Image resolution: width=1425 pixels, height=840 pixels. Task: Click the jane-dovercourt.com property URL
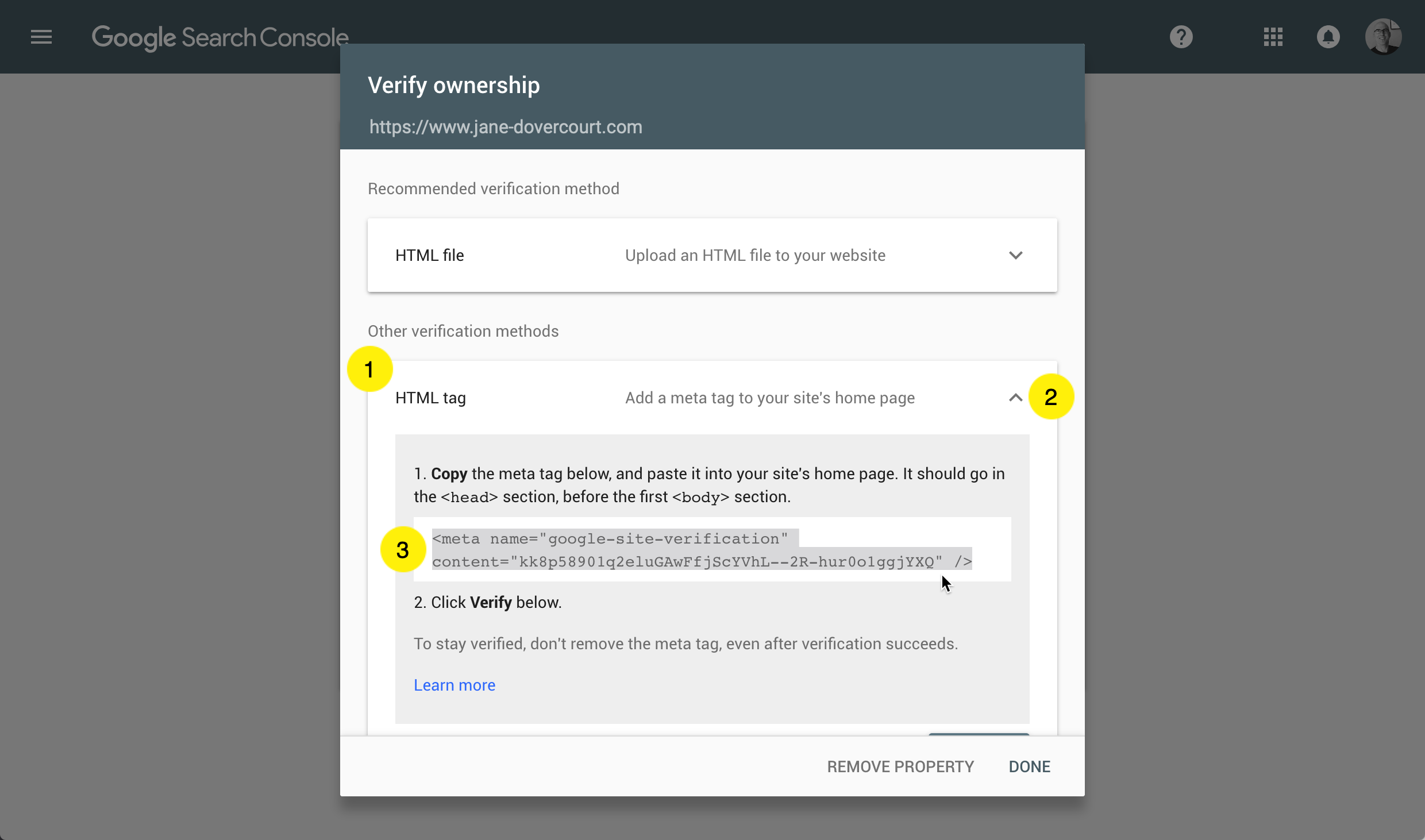tap(505, 126)
